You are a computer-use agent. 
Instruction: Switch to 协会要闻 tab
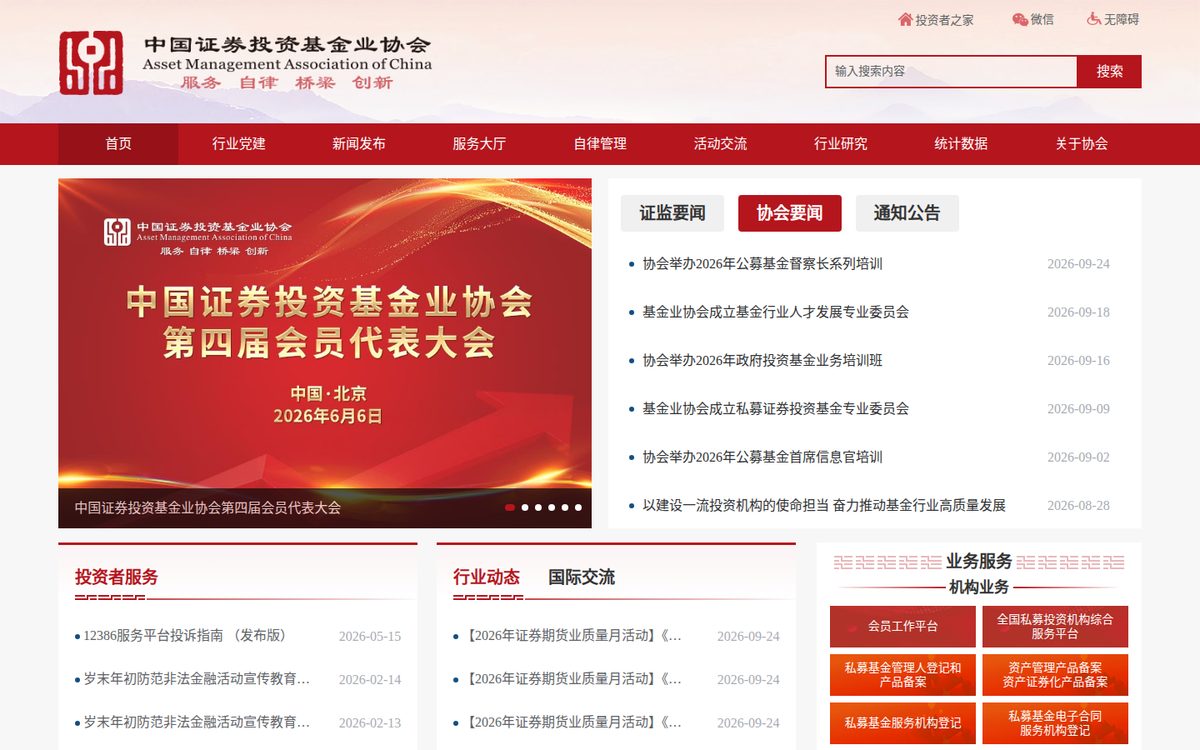click(x=790, y=213)
